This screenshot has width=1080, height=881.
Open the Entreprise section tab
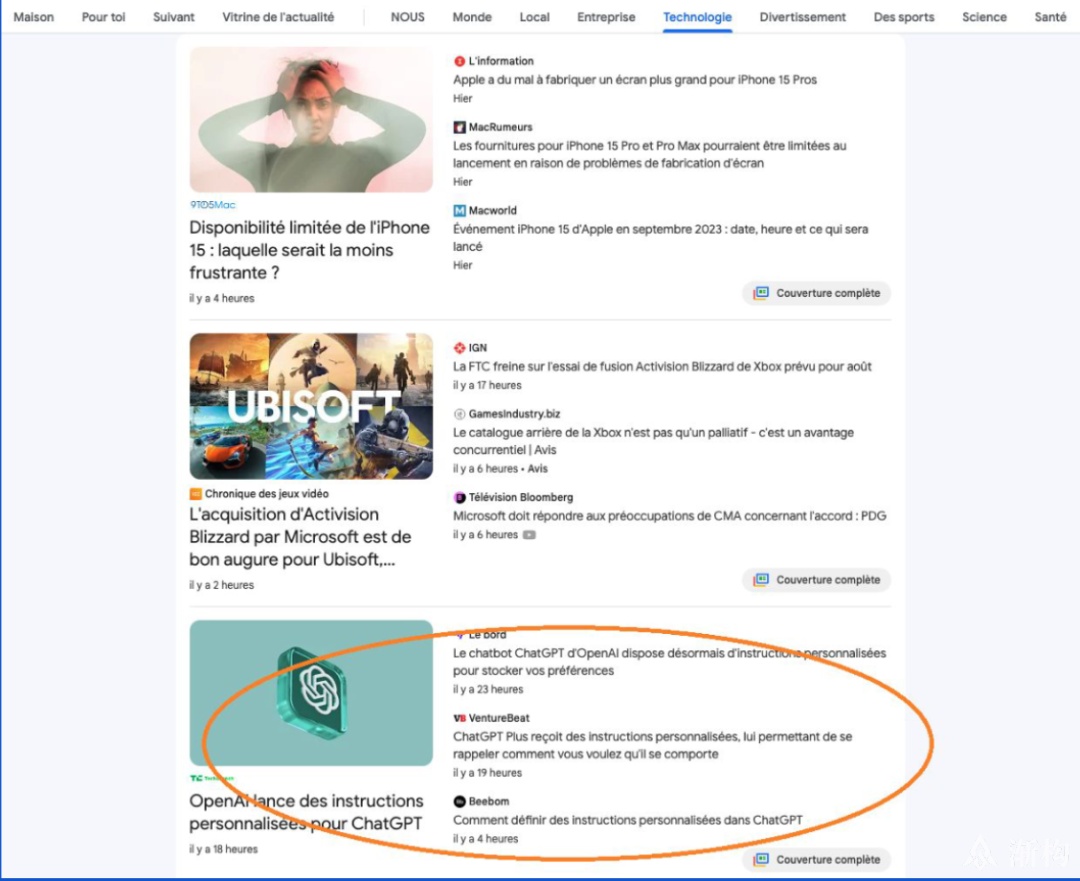[606, 17]
